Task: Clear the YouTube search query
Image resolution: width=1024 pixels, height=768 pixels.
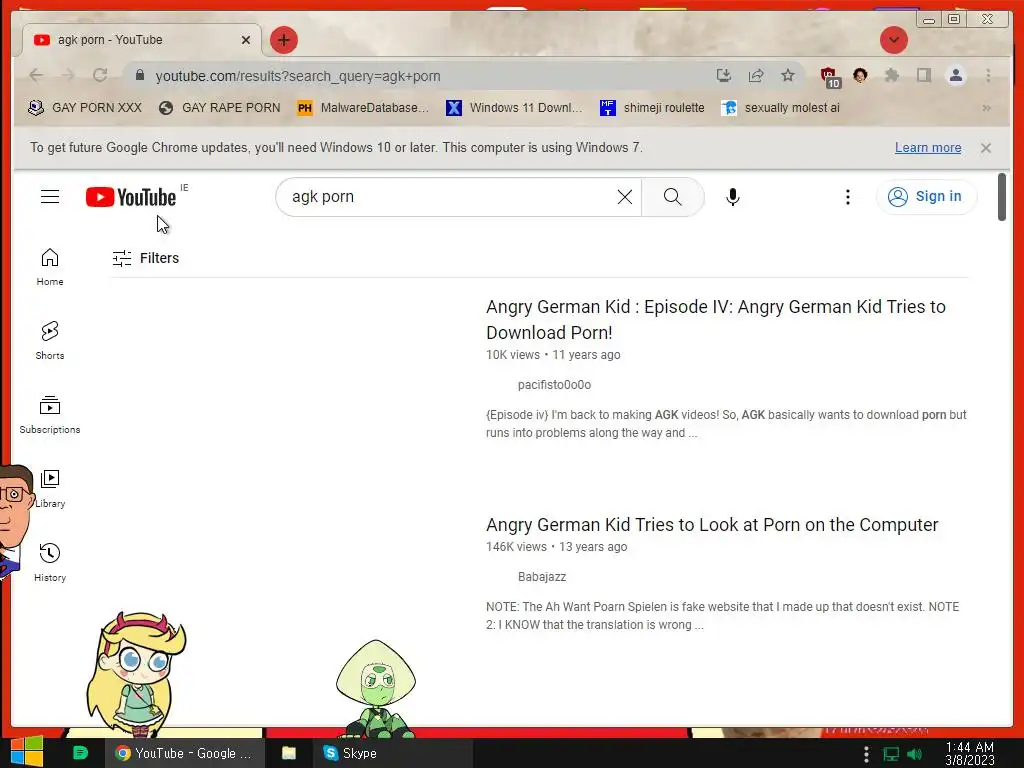Action: pos(624,197)
